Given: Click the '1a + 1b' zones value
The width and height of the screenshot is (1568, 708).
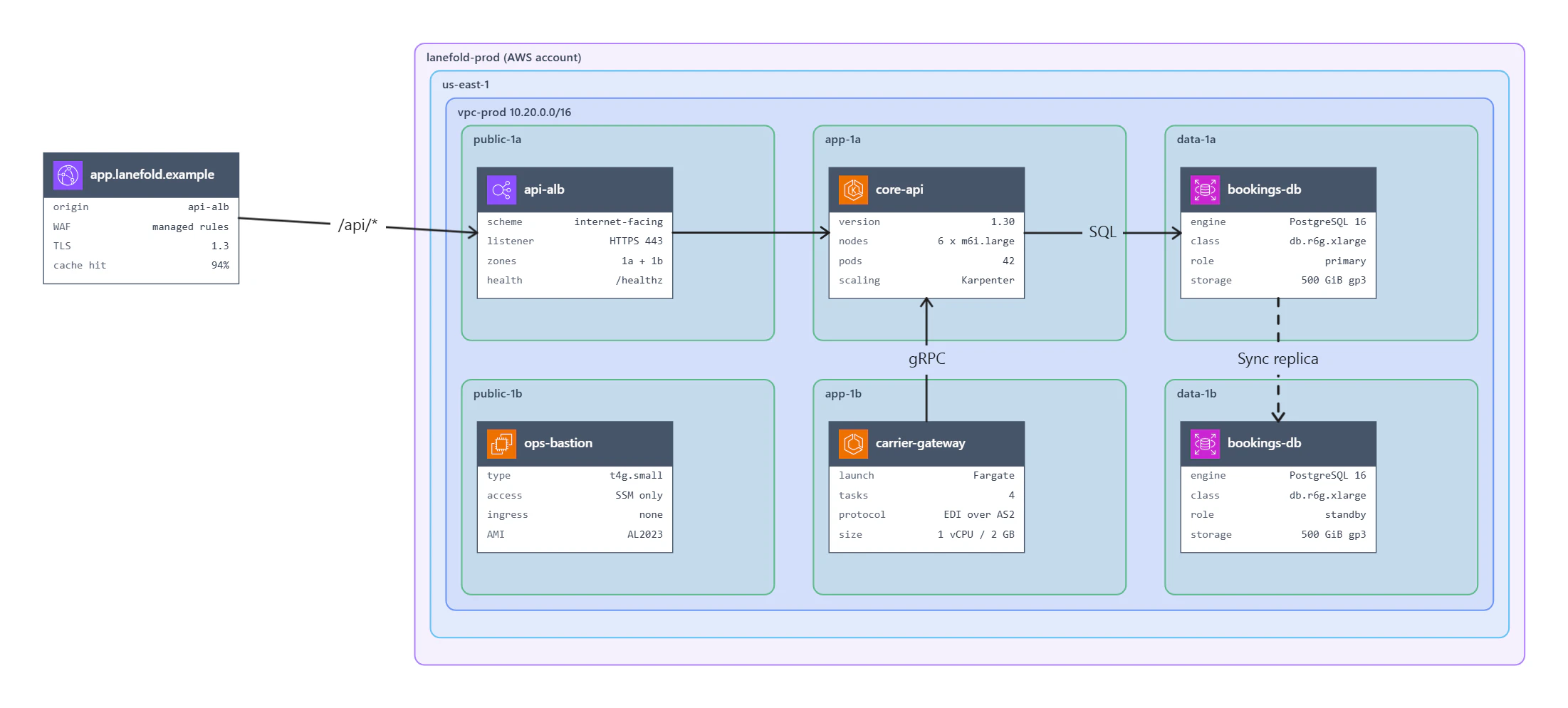Looking at the screenshot, I should 642,261.
